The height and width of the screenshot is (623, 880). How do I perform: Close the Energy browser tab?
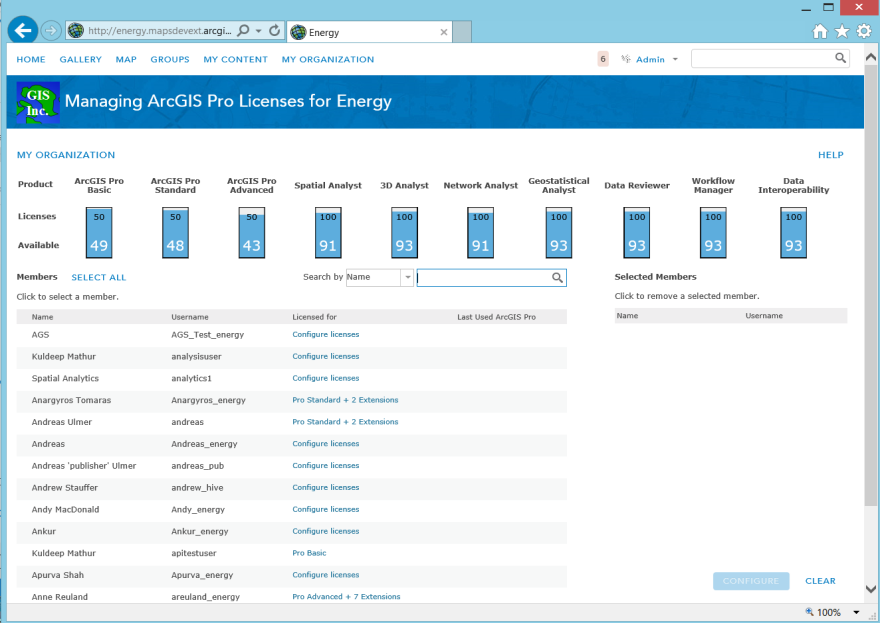point(444,32)
